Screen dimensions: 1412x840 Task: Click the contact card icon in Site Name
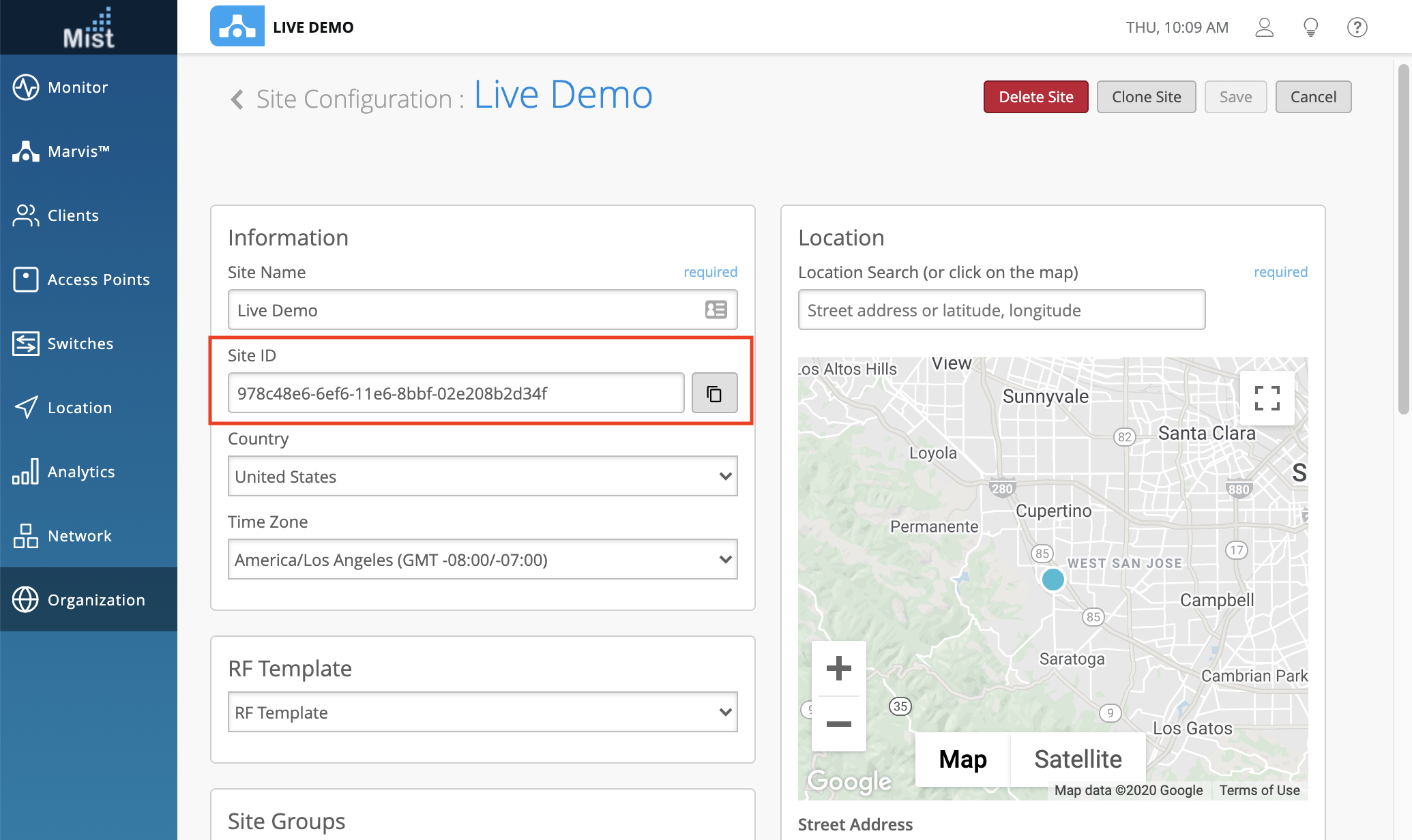[716, 310]
